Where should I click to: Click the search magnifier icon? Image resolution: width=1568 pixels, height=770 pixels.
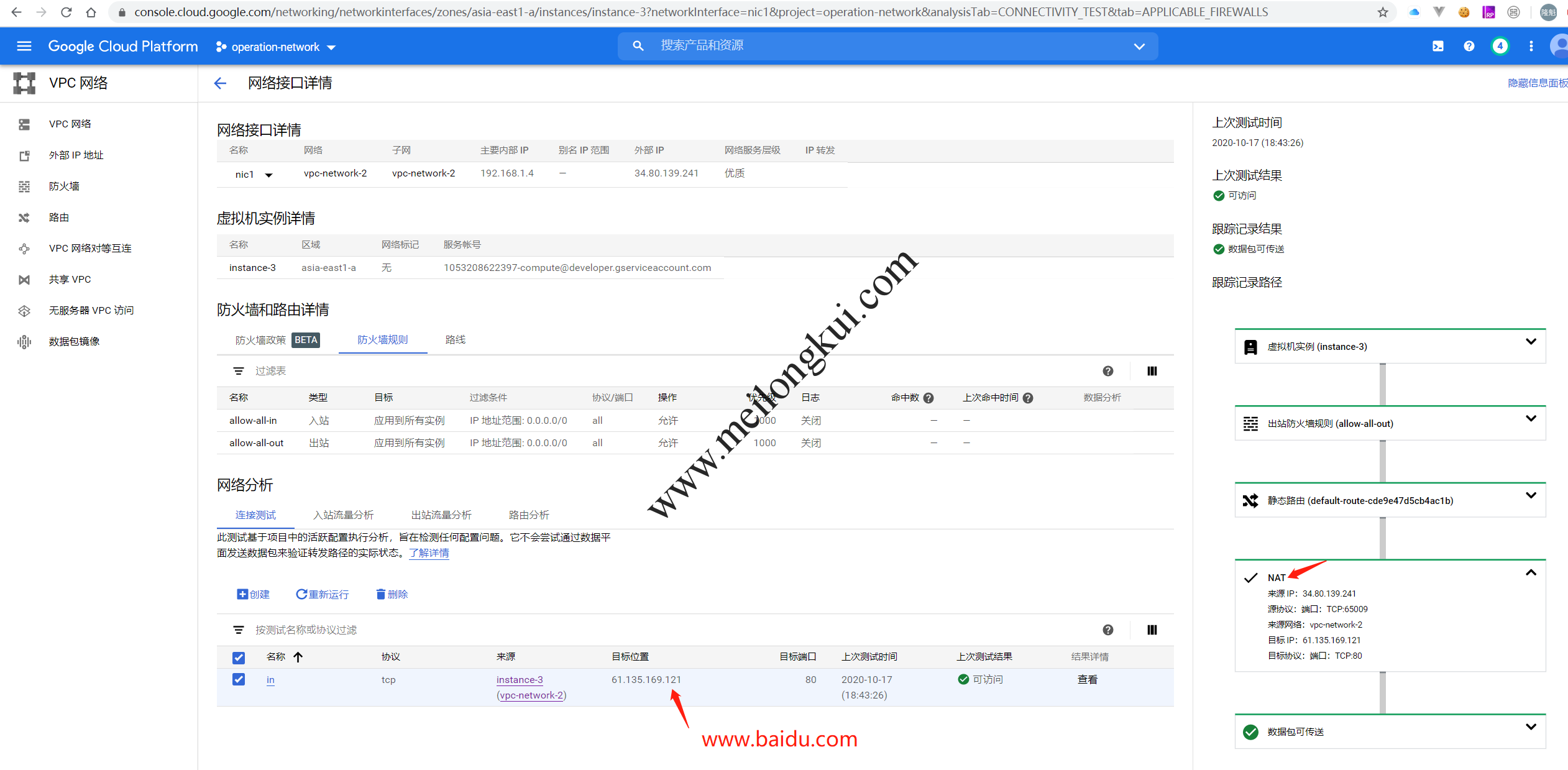point(638,45)
